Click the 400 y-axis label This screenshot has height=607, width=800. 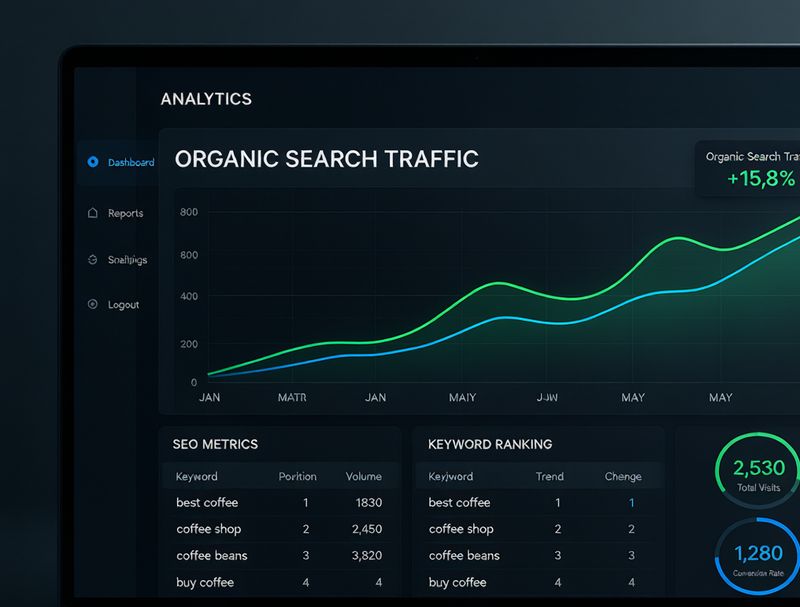point(189,296)
